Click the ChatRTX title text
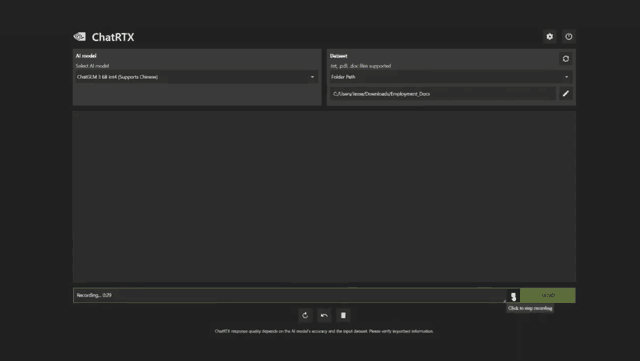640x361 pixels. click(113, 37)
